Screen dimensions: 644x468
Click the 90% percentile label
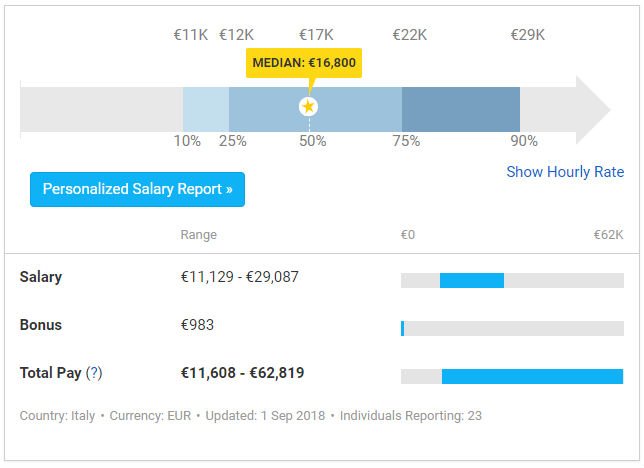click(x=524, y=141)
